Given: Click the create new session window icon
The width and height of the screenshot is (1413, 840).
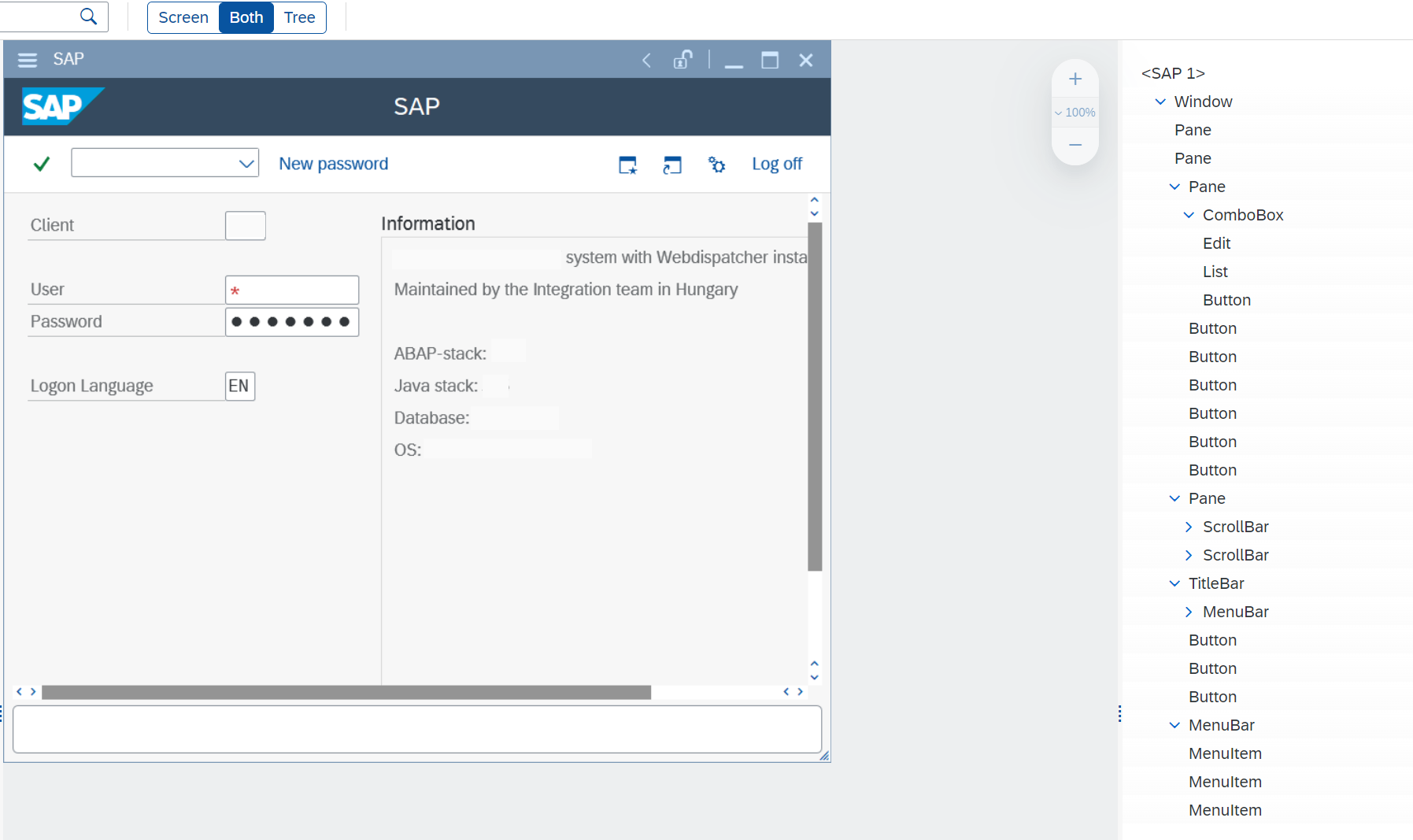Looking at the screenshot, I should 627,165.
